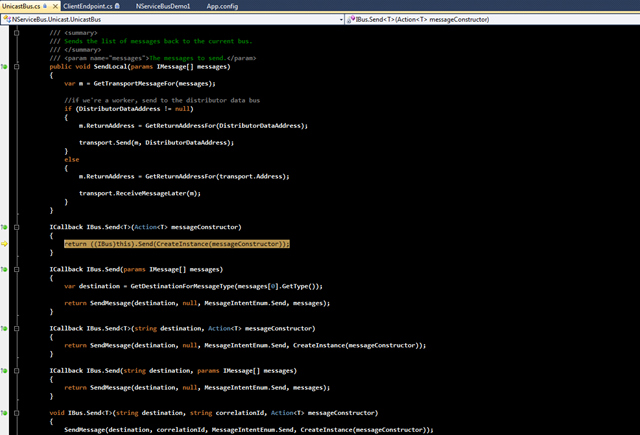640x435 pixels.
Task: Click 'ICallback IBus.Send<T>(string destination, Action<T>' signature
Action: [x=182, y=328]
